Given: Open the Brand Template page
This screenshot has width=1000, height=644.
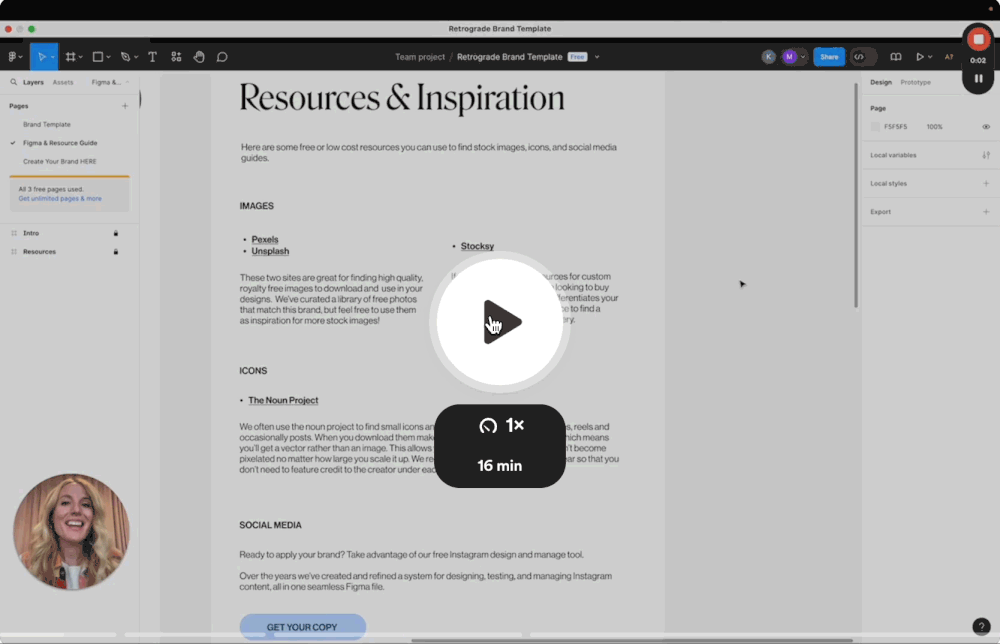Looking at the screenshot, I should 47,124.
